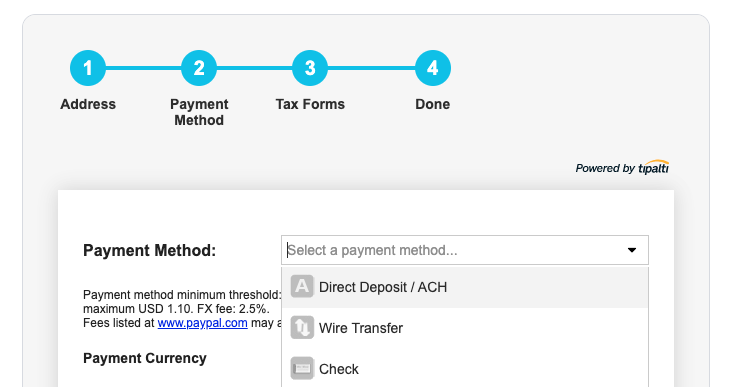
Task: Click the Payment Method: field label
Action: [149, 250]
